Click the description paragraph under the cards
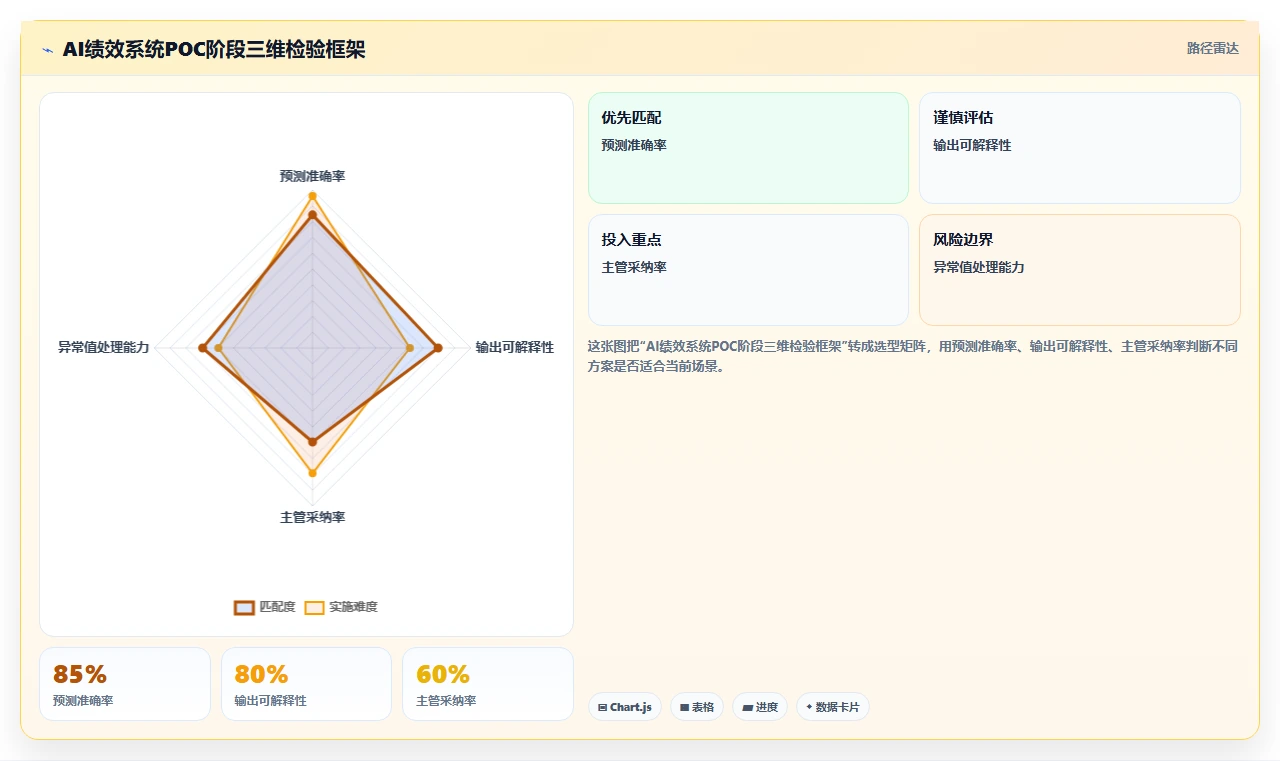The image size is (1280, 761). click(913, 356)
